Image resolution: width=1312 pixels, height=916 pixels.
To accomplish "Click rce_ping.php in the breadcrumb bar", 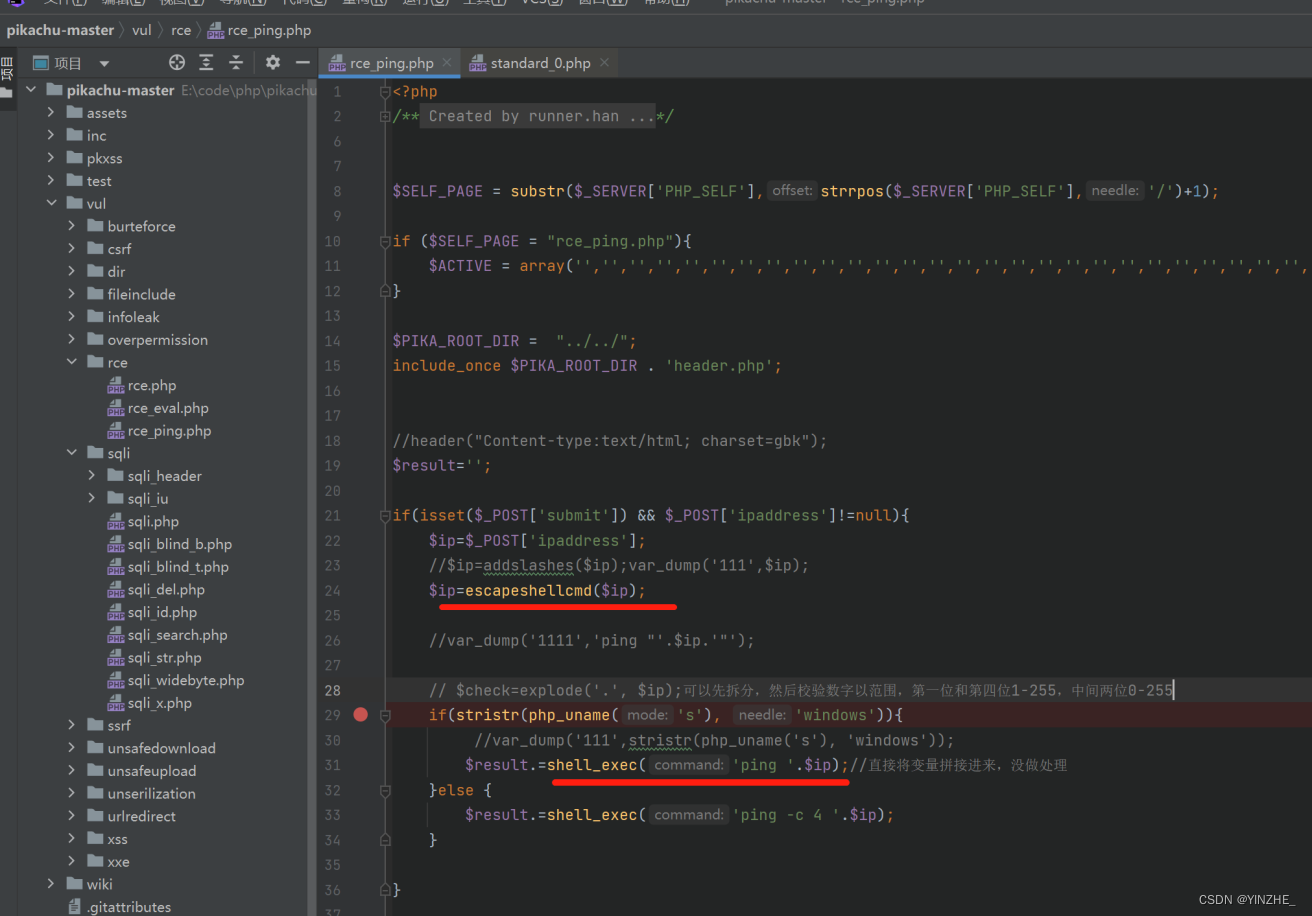I will click(x=260, y=30).
